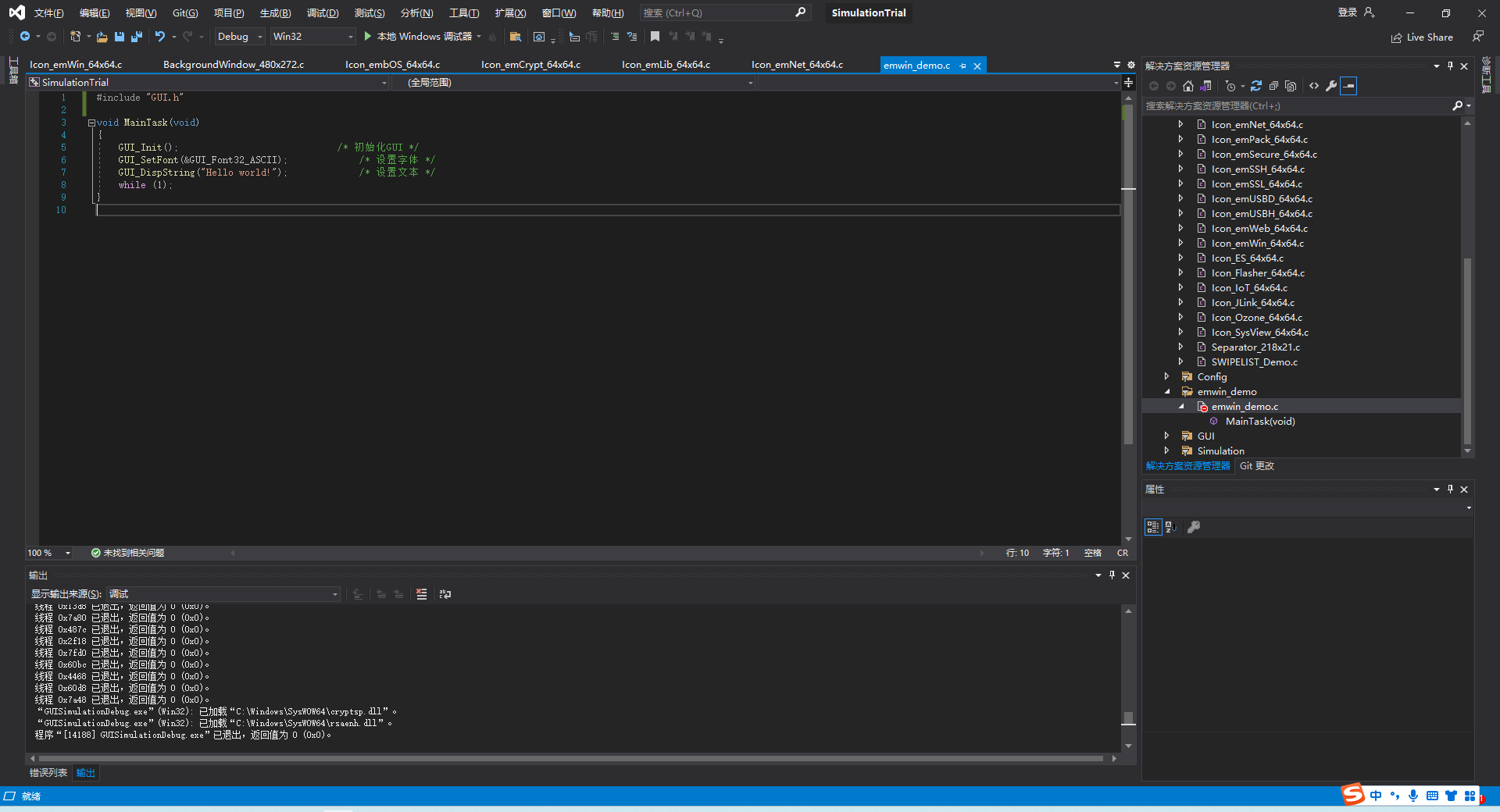Open the 文件(F) menu

click(48, 13)
